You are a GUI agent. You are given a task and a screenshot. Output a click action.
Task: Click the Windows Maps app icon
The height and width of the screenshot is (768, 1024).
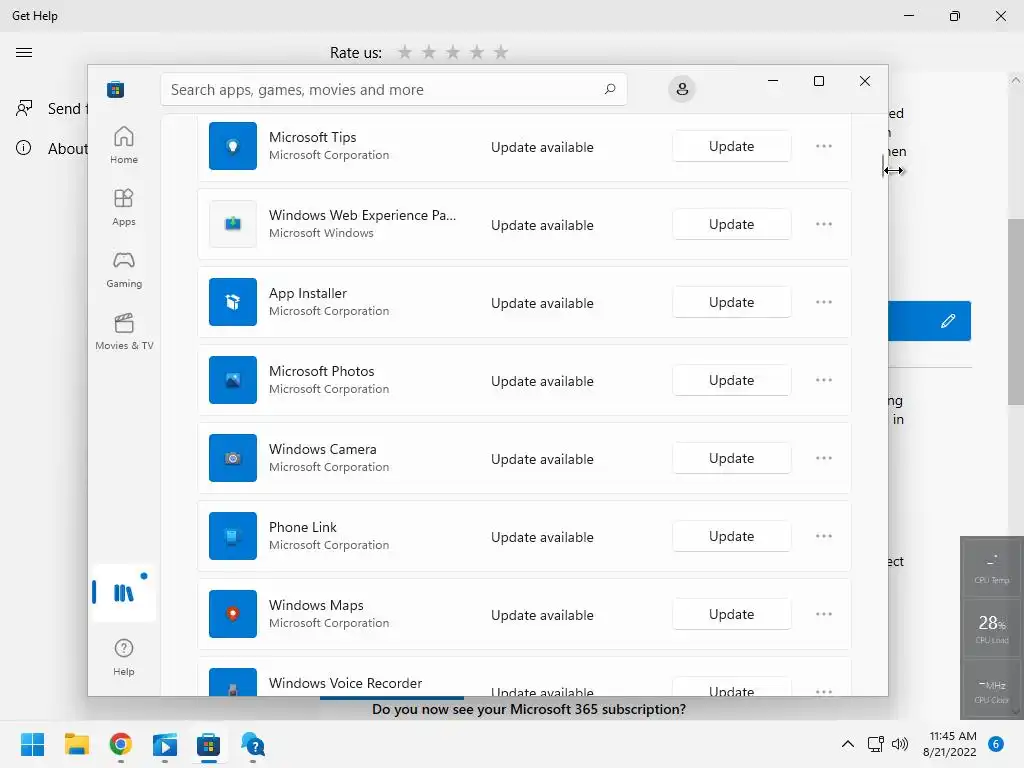(x=232, y=614)
